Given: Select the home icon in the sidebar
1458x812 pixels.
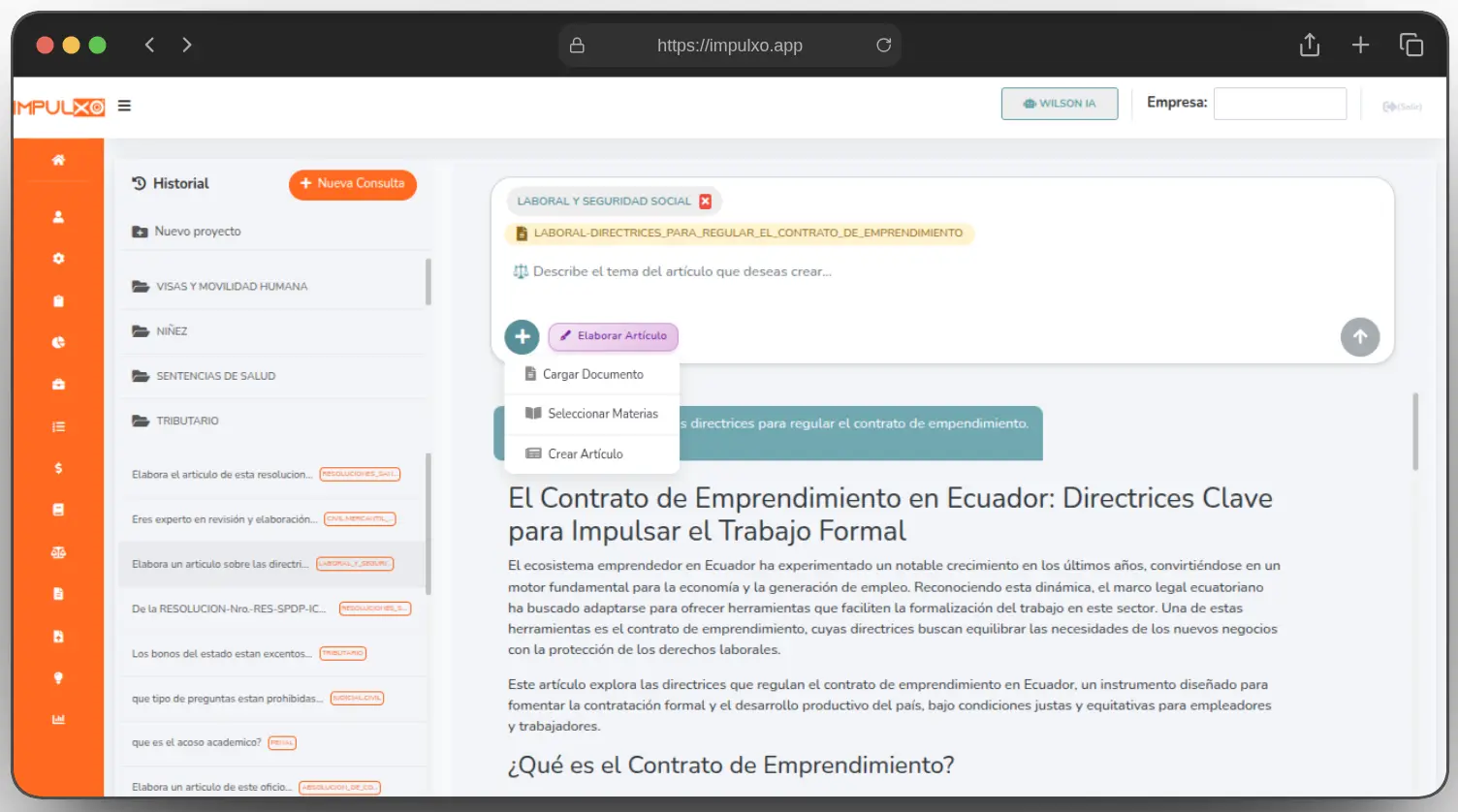Looking at the screenshot, I should point(58,160).
